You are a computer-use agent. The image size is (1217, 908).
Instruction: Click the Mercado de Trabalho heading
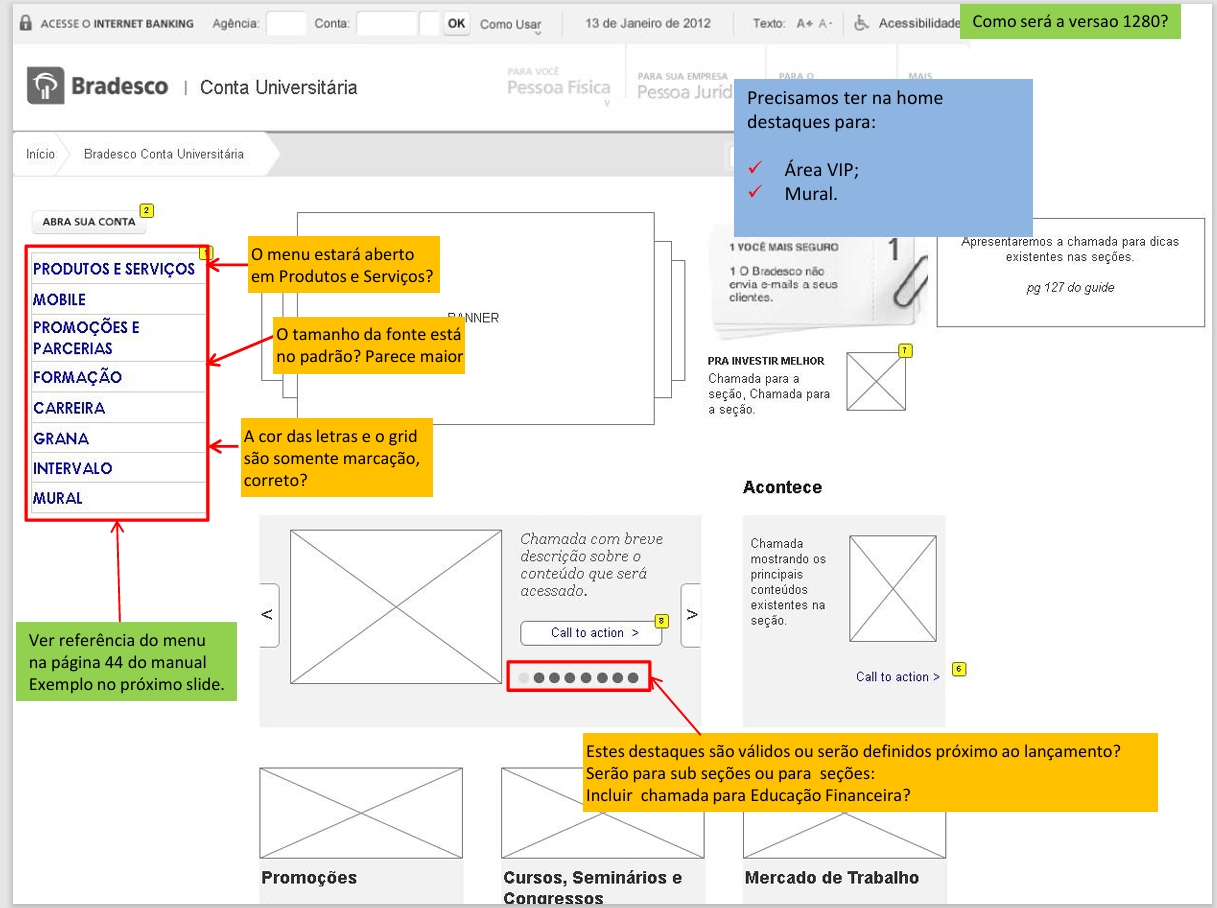(832, 878)
